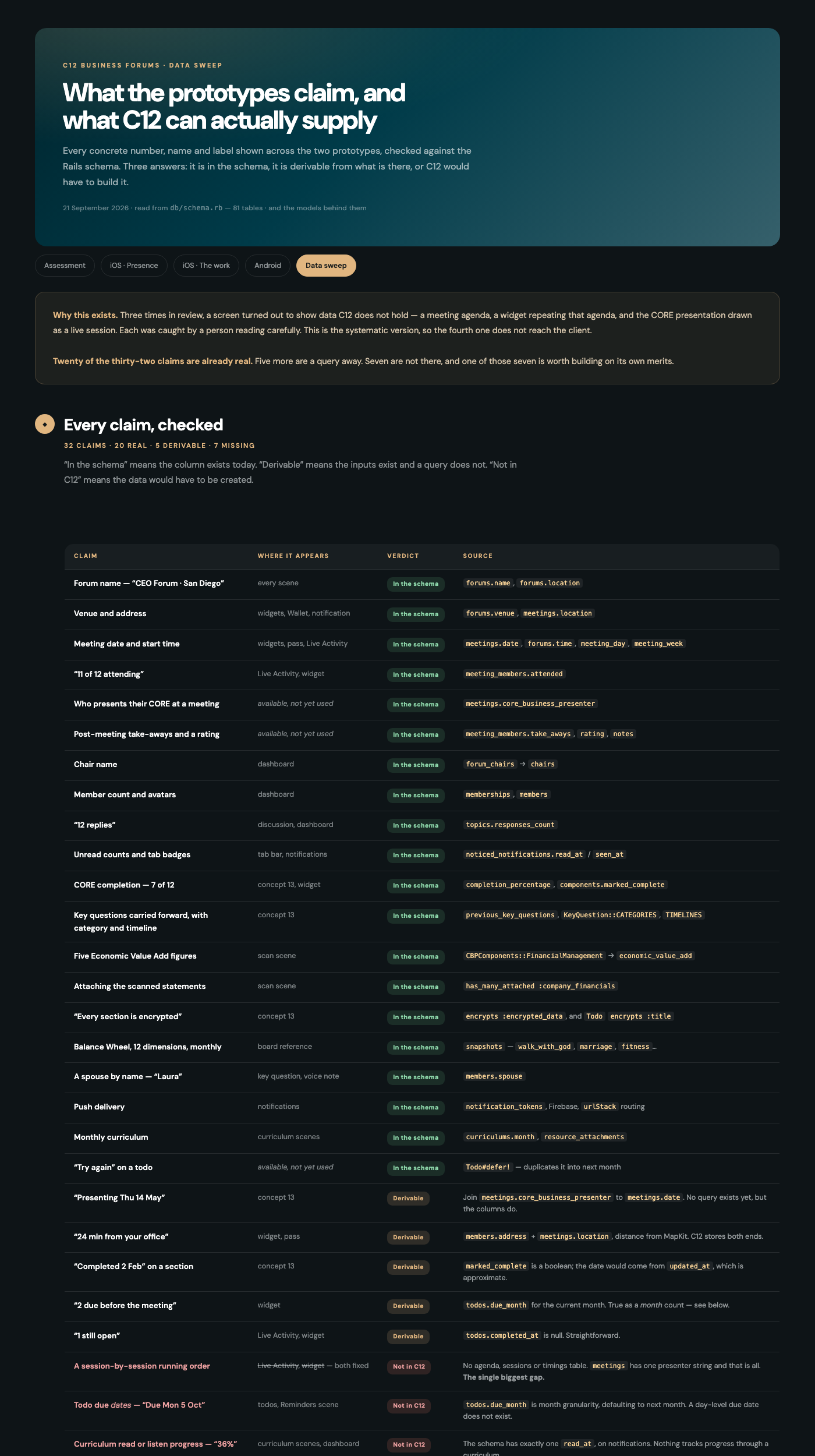
Task: Click the curriculums.month code chip
Action: click(x=500, y=1137)
